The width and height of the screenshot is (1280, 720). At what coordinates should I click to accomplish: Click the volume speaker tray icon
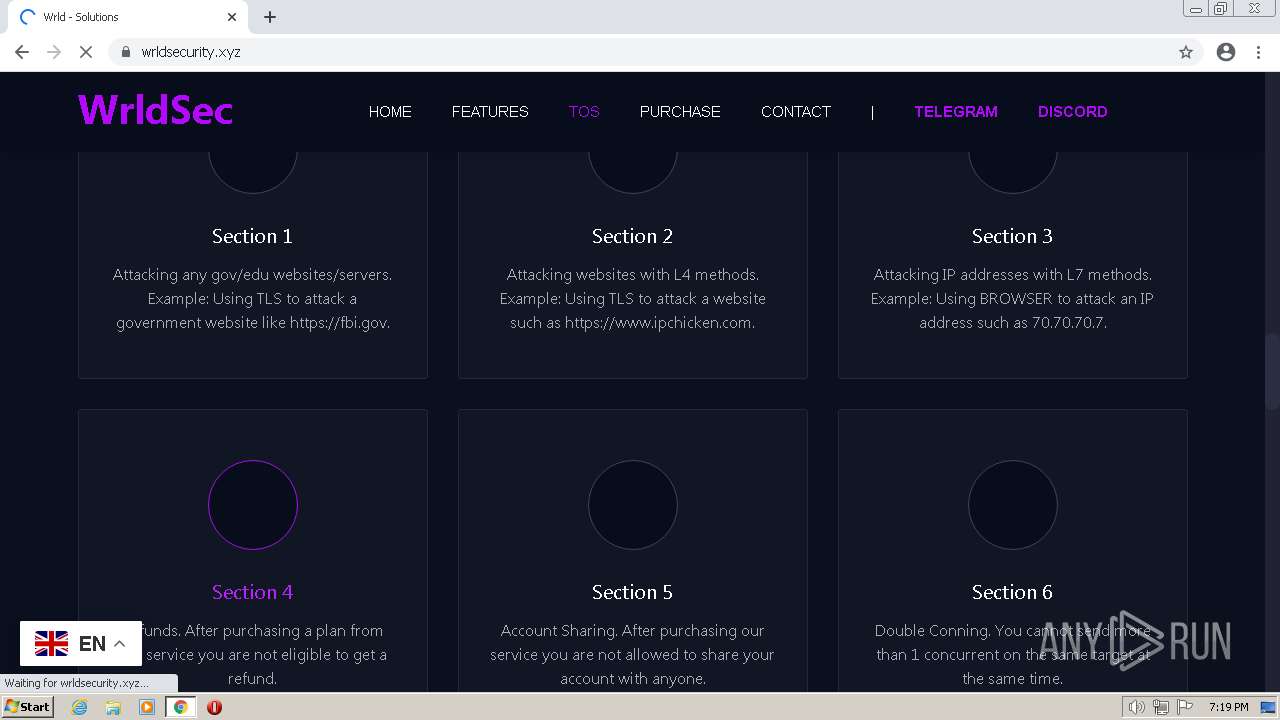tap(1136, 707)
